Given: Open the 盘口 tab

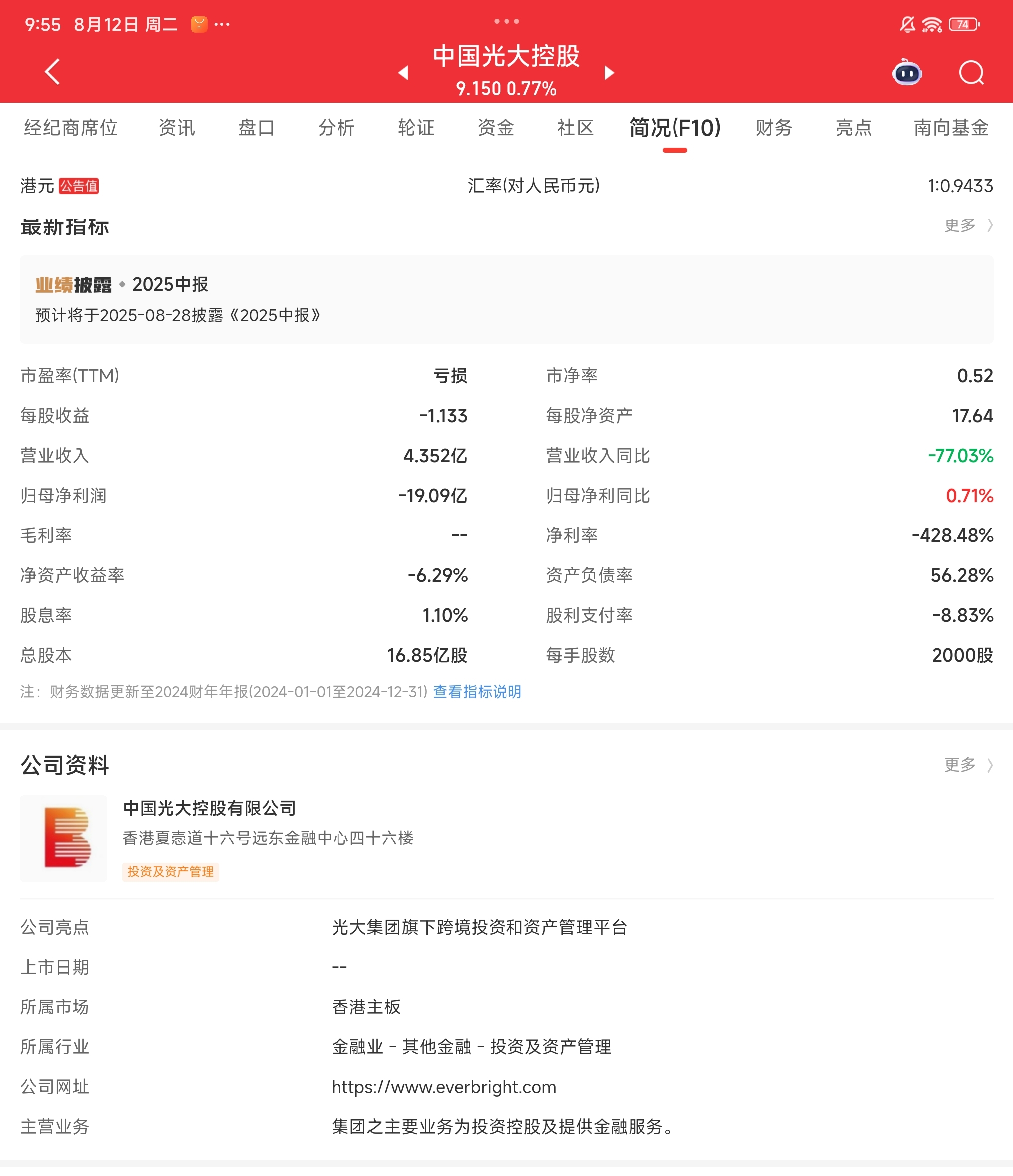Looking at the screenshot, I should click(x=257, y=128).
